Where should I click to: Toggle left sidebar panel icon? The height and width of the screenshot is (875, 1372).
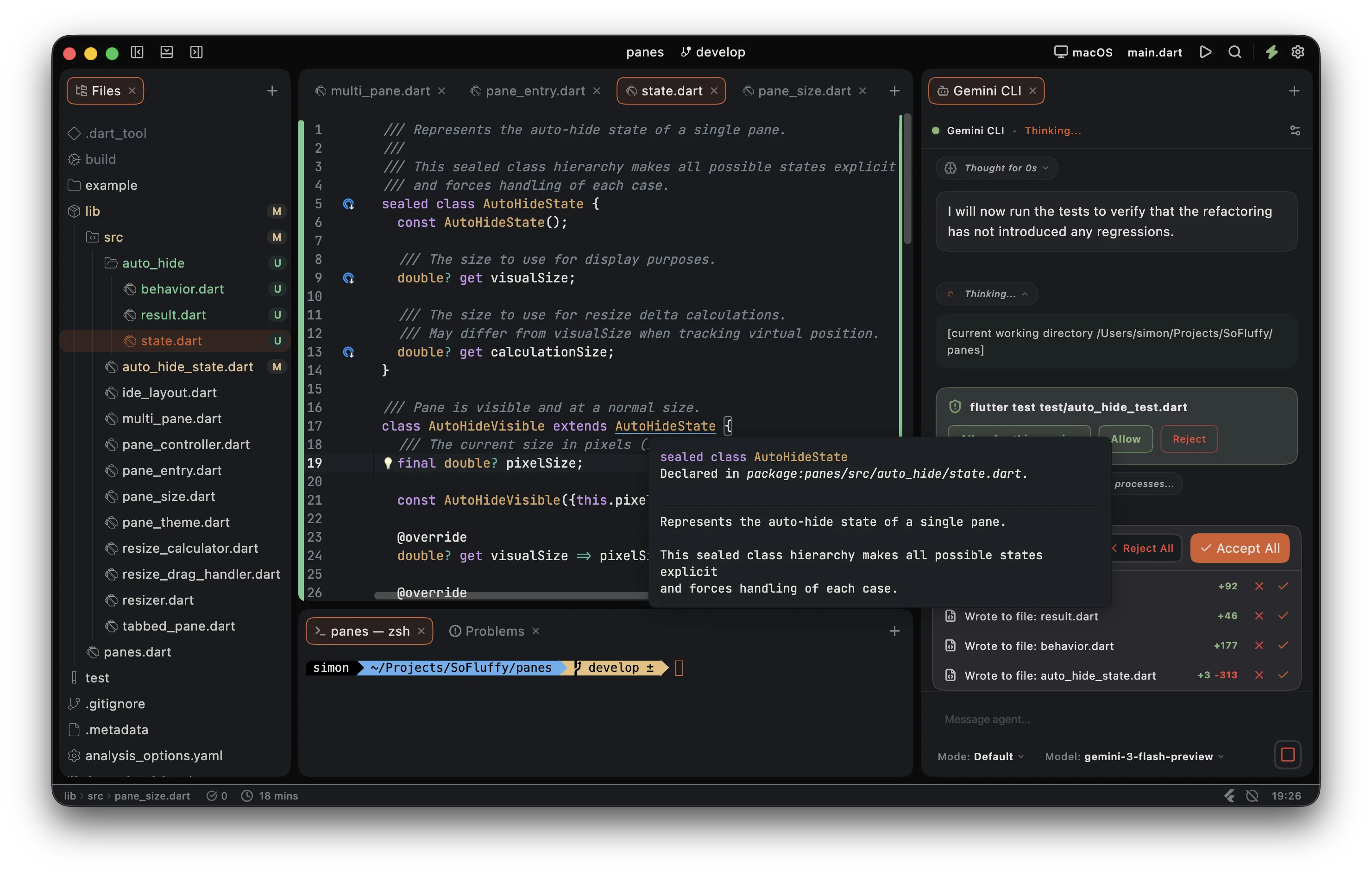point(137,52)
